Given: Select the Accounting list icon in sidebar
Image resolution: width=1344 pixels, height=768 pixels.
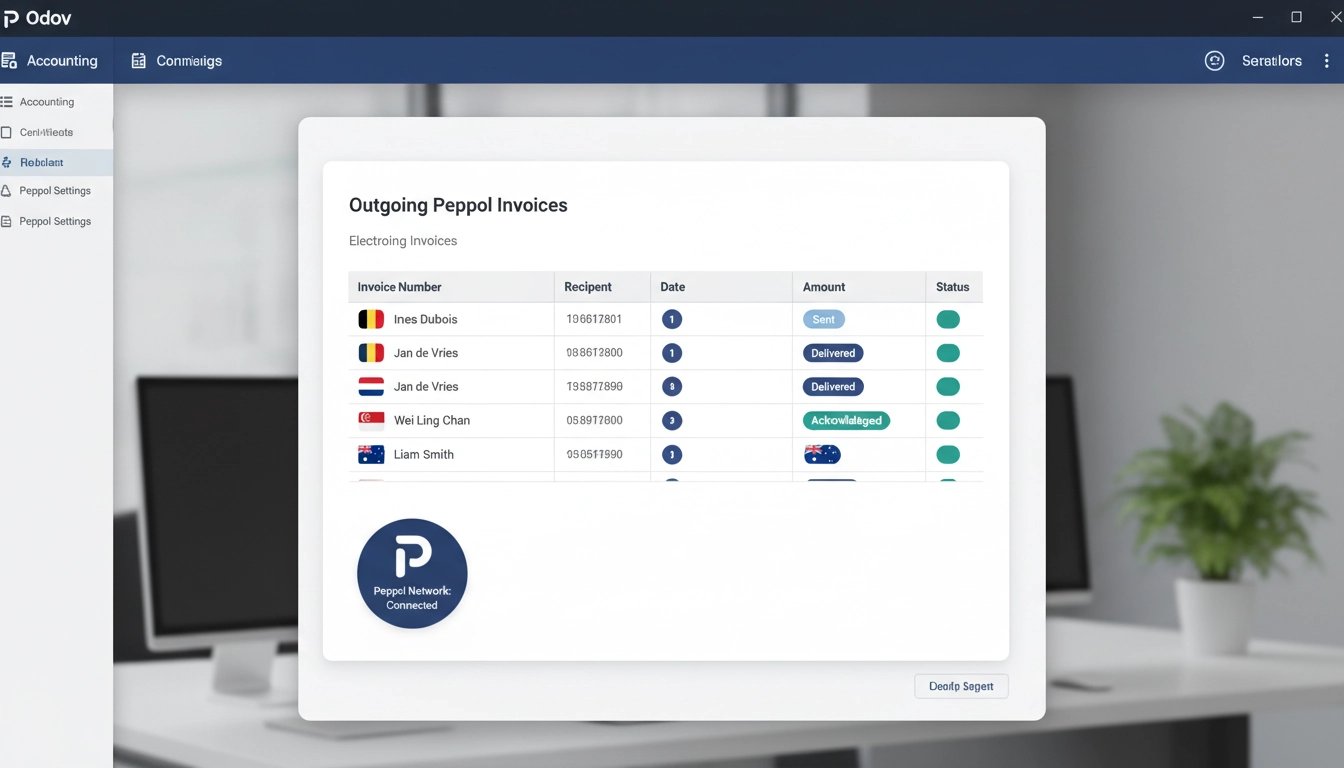Looking at the screenshot, I should [x=8, y=101].
